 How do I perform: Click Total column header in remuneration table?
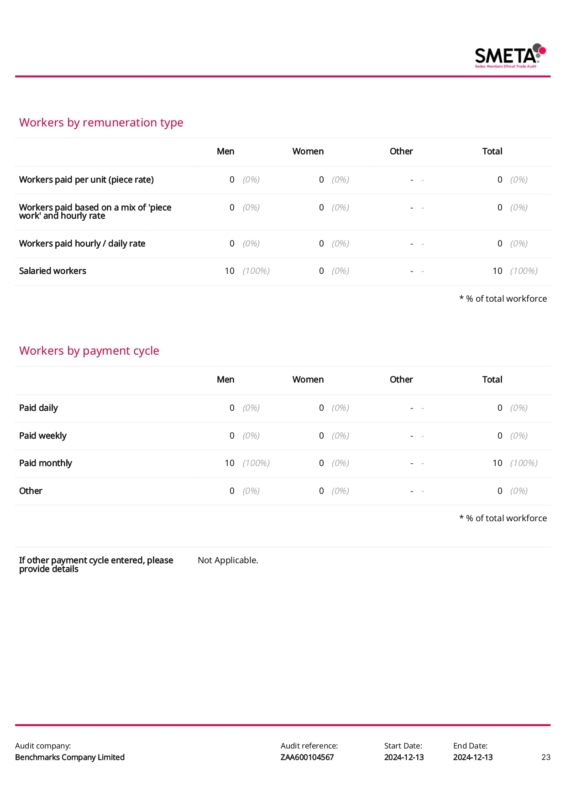(492, 151)
